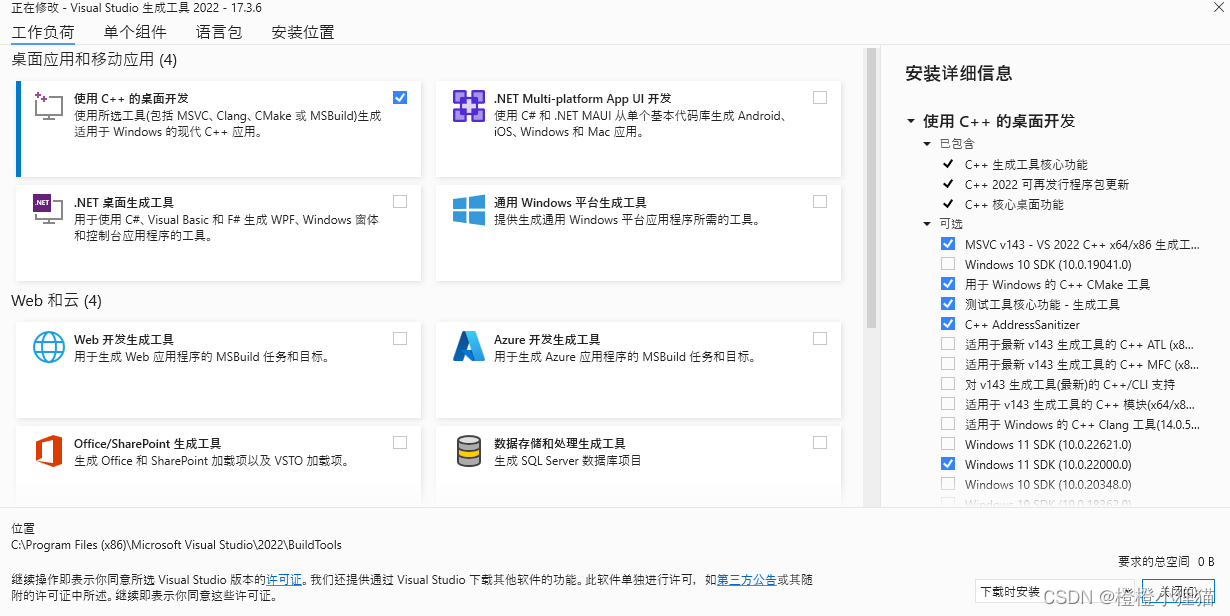The height and width of the screenshot is (616, 1230).
Task: Click the 数据存储和处理生成工具 database icon
Action: tap(469, 451)
